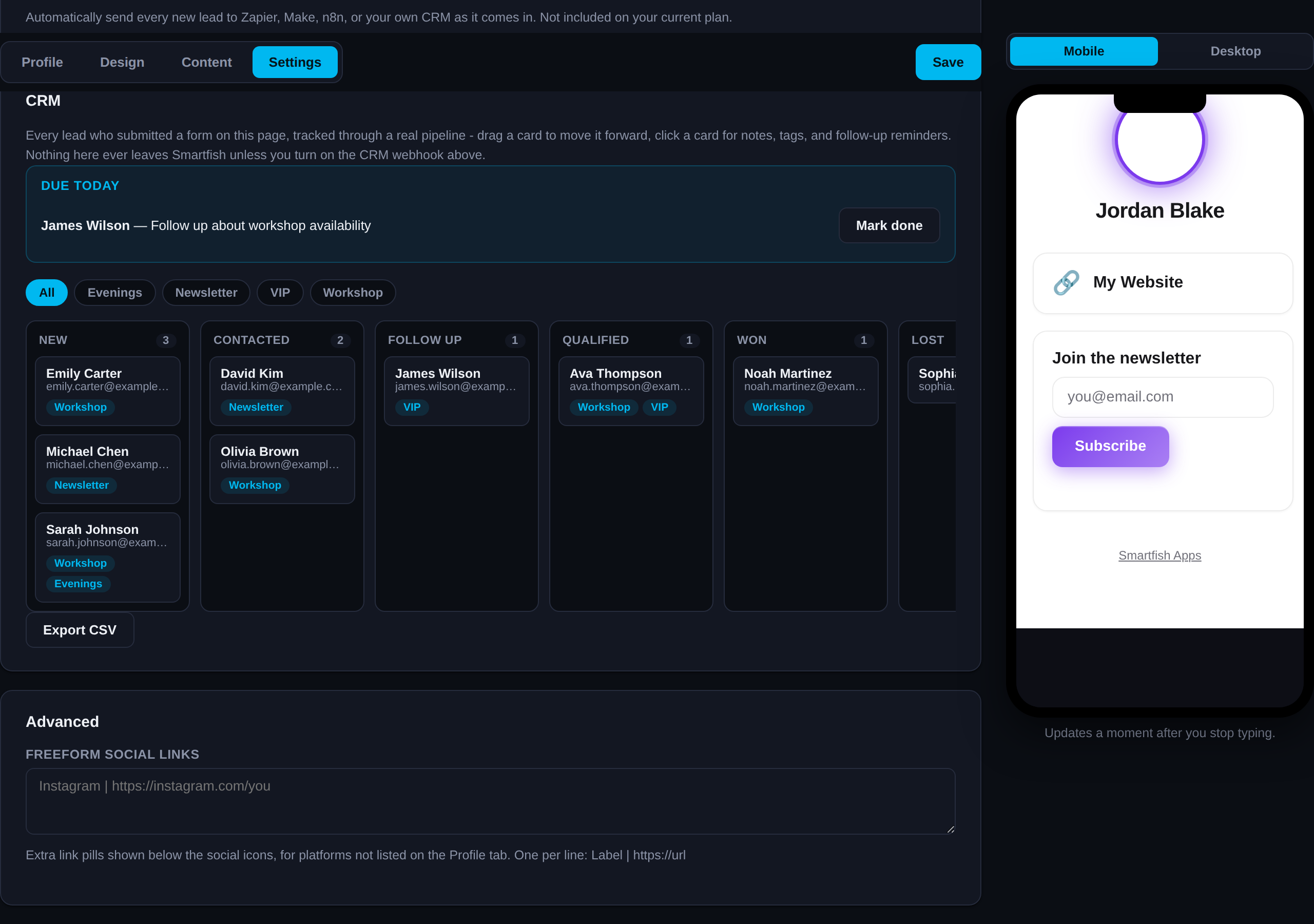
Task: Open the Smartfish Apps link
Action: [x=1160, y=555]
